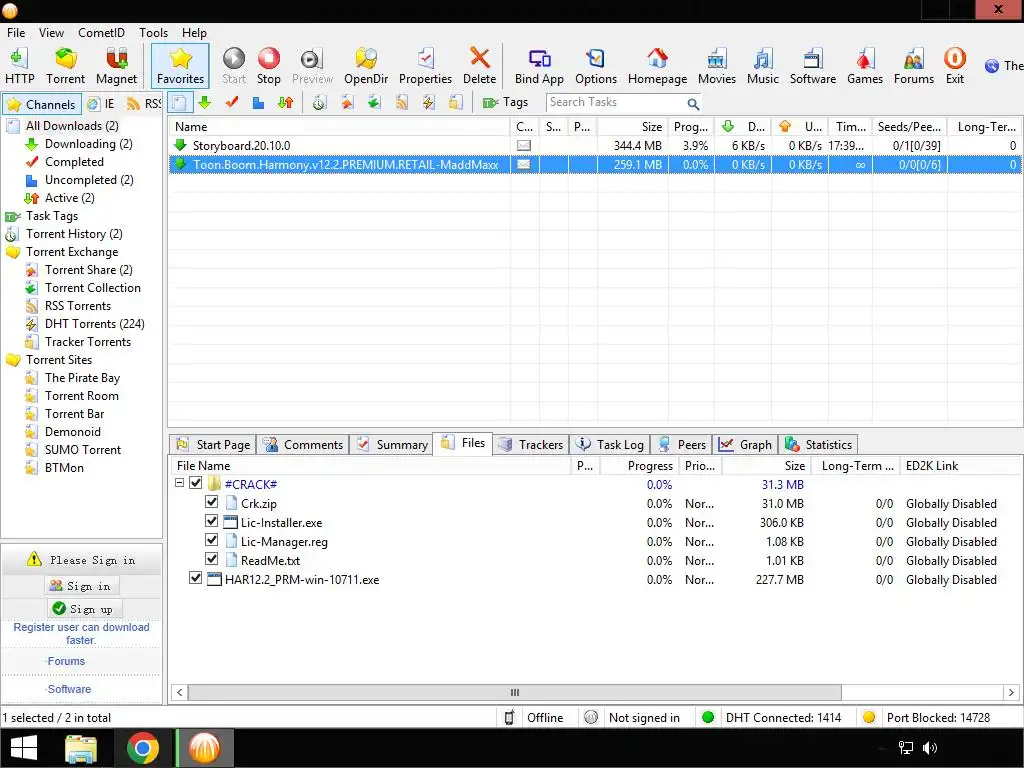Uncheck the ReadMe.txt checkbox

[211, 559]
